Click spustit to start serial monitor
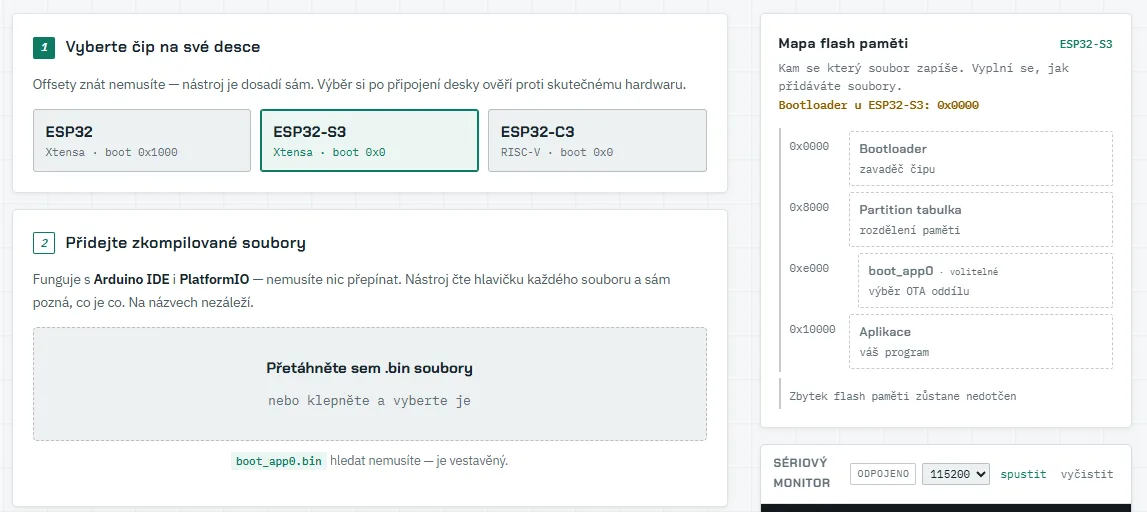The height and width of the screenshot is (512, 1147). pyautogui.click(x=1023, y=474)
